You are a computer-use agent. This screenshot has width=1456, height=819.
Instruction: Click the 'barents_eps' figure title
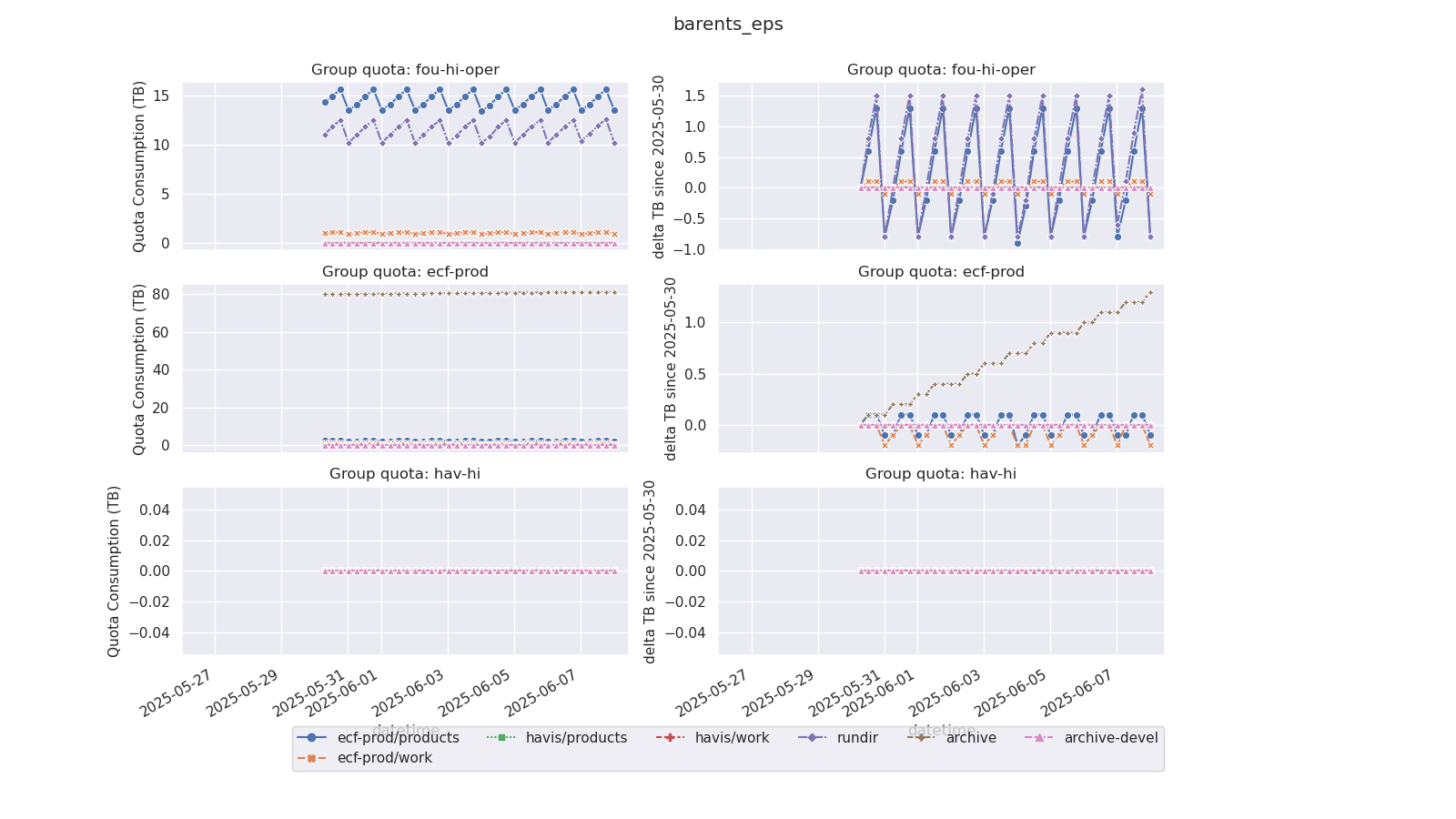click(x=728, y=25)
